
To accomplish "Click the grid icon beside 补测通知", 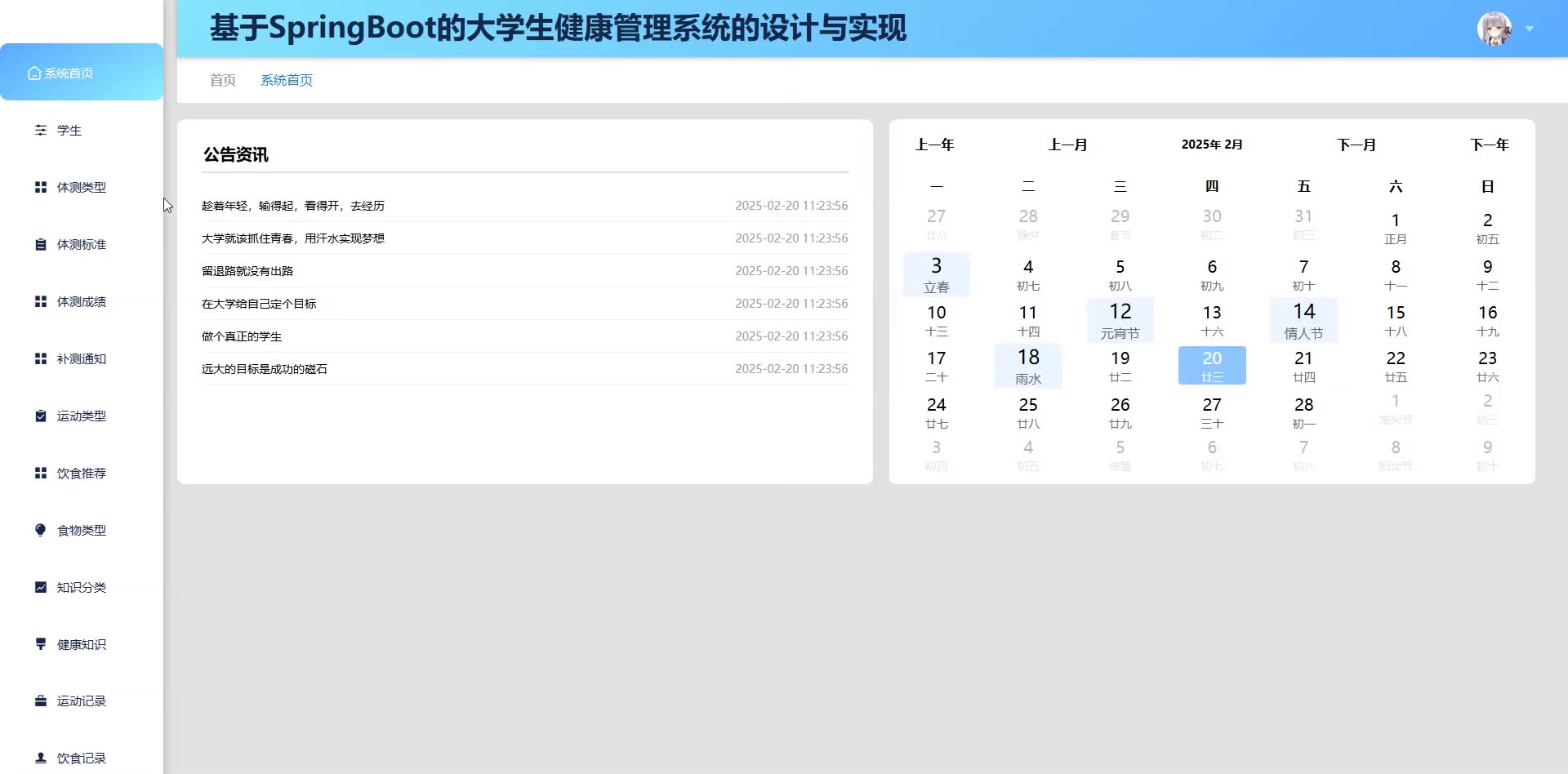I will [x=41, y=359].
